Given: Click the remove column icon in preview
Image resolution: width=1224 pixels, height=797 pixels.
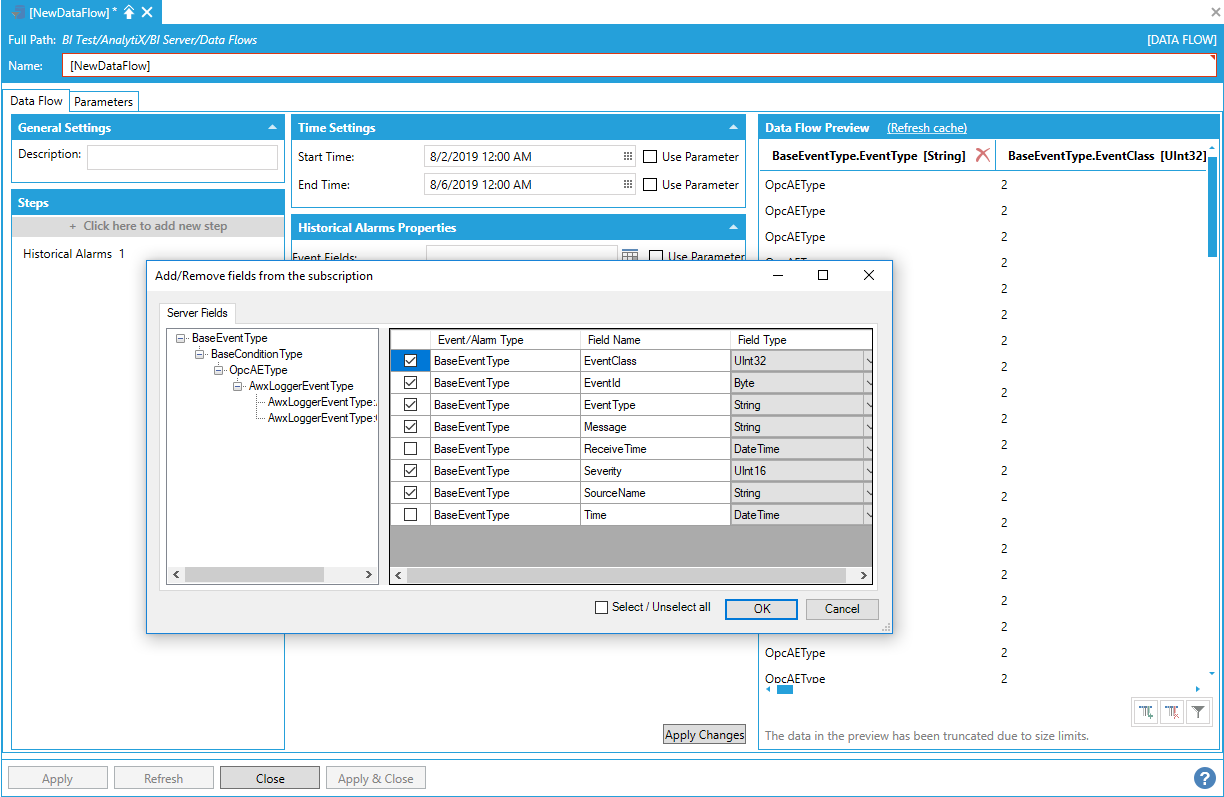Looking at the screenshot, I should pyautogui.click(x=1172, y=712).
